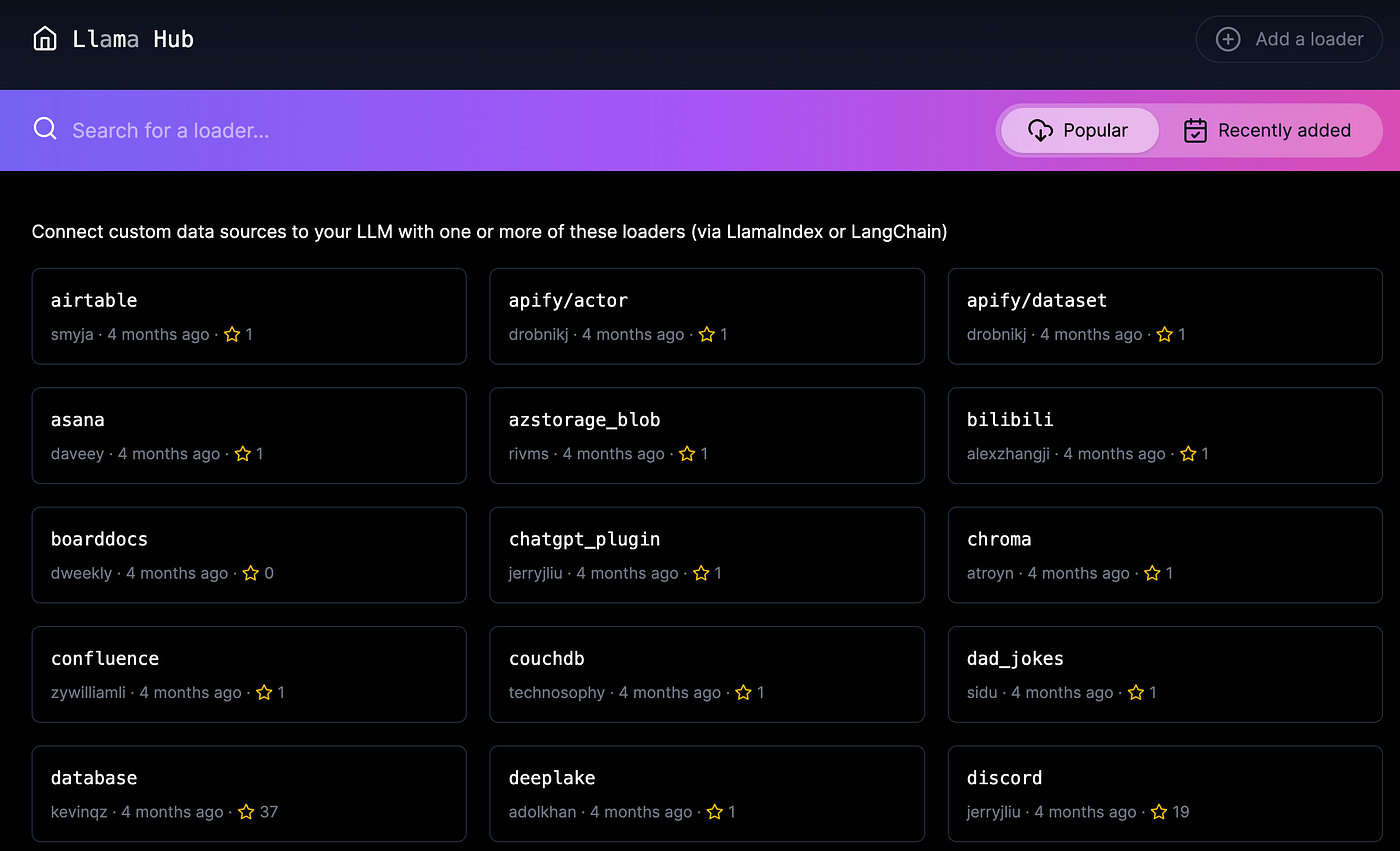
Task: Open the chroma loader card
Action: coord(1165,555)
